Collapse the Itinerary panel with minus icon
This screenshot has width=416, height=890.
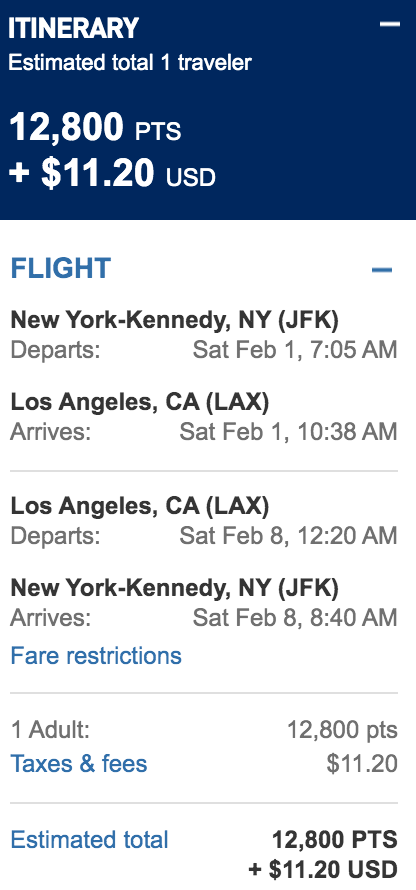[390, 24]
